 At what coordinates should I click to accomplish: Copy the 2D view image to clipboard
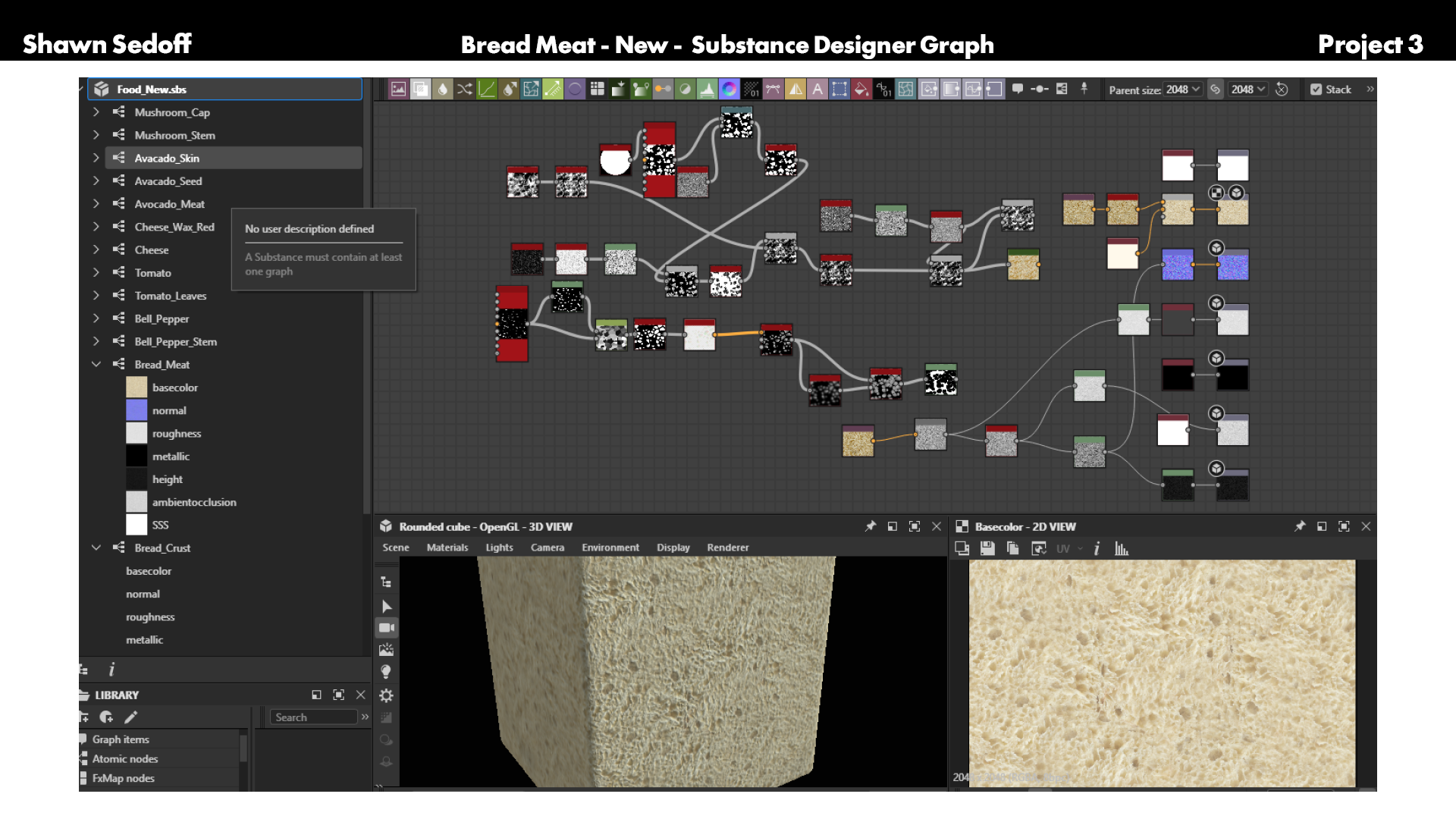tap(1012, 548)
